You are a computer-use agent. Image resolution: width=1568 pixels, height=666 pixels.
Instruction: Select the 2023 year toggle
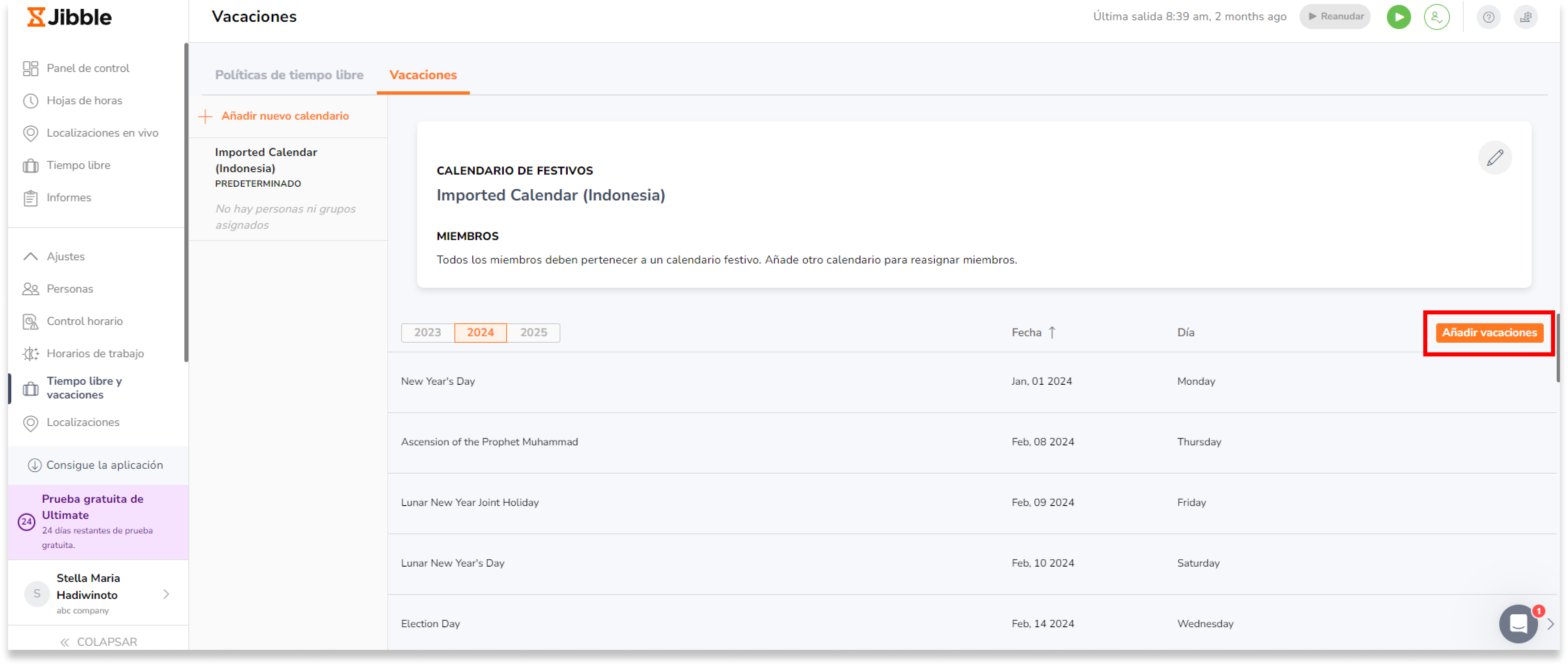427,333
